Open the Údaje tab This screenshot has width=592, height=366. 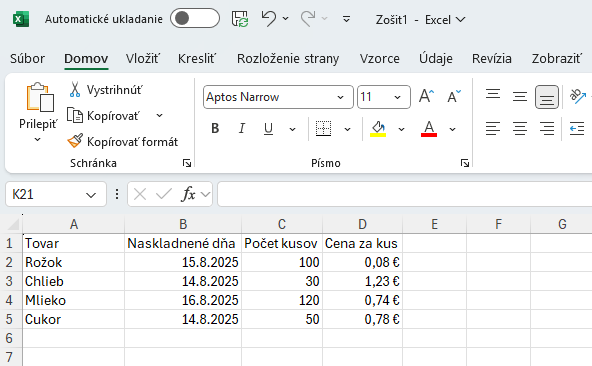pos(436,59)
